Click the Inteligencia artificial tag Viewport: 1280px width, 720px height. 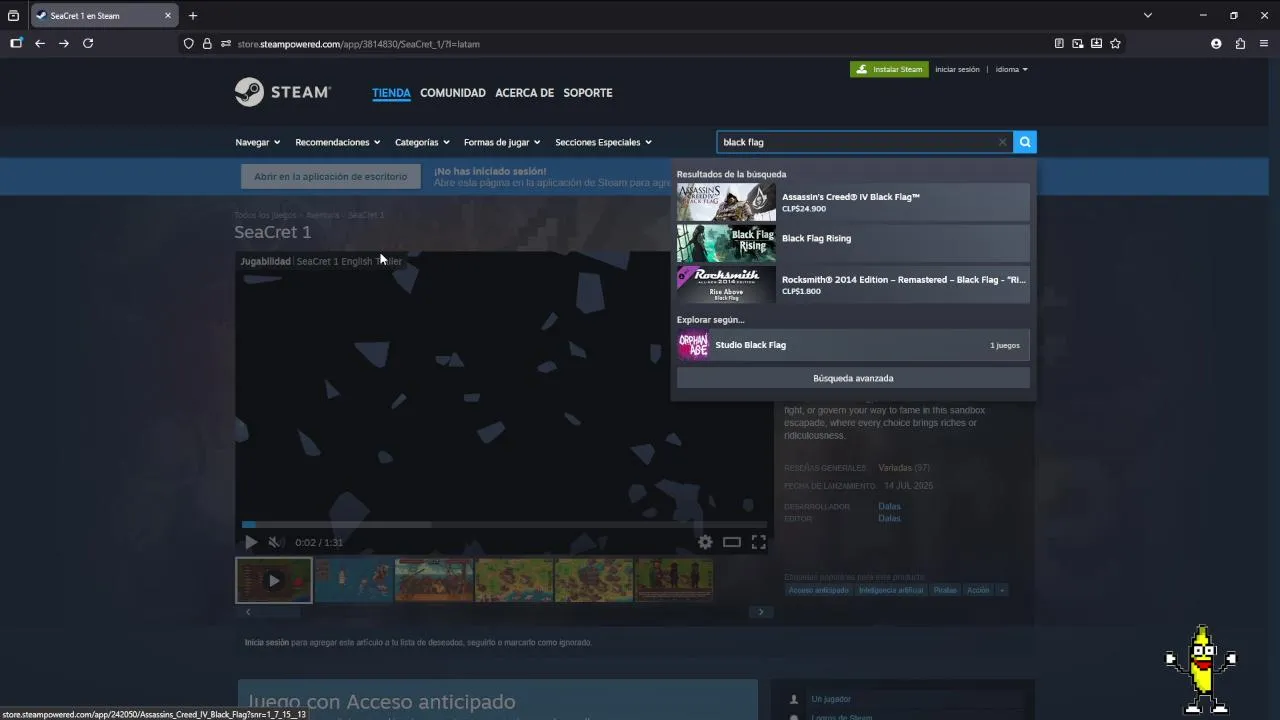(x=891, y=590)
